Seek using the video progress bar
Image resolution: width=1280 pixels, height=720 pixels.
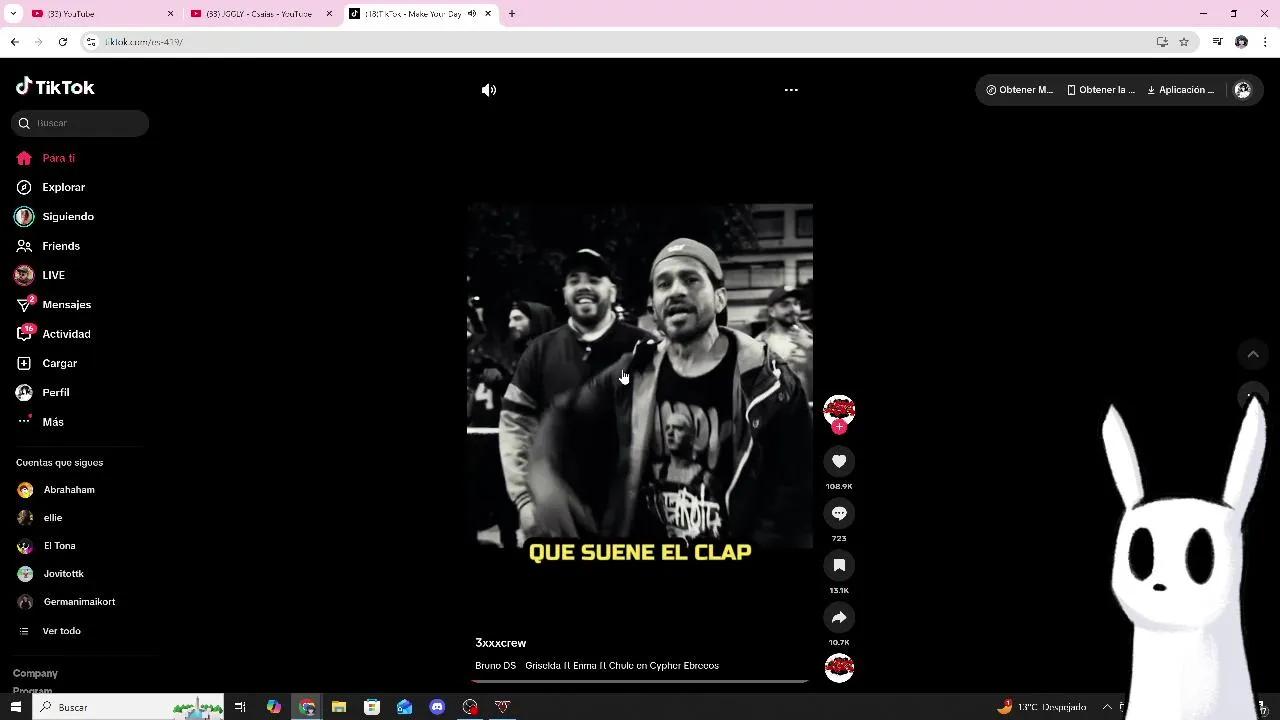(640, 681)
